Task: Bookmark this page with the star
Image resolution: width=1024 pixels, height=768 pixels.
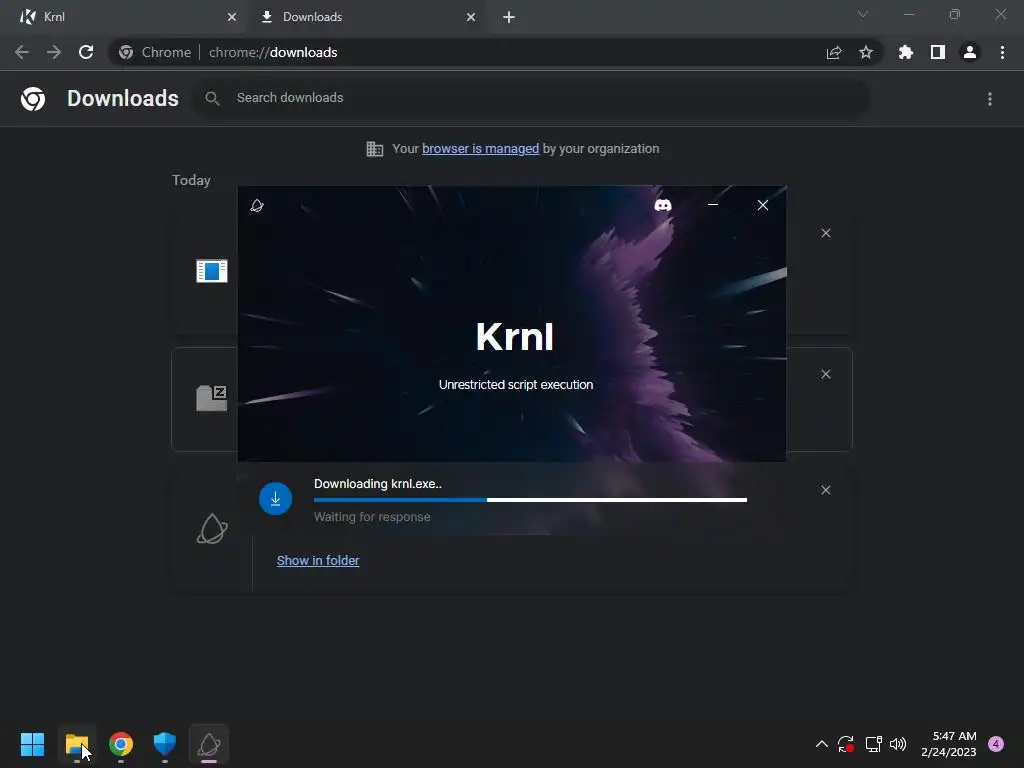Action: [x=866, y=52]
